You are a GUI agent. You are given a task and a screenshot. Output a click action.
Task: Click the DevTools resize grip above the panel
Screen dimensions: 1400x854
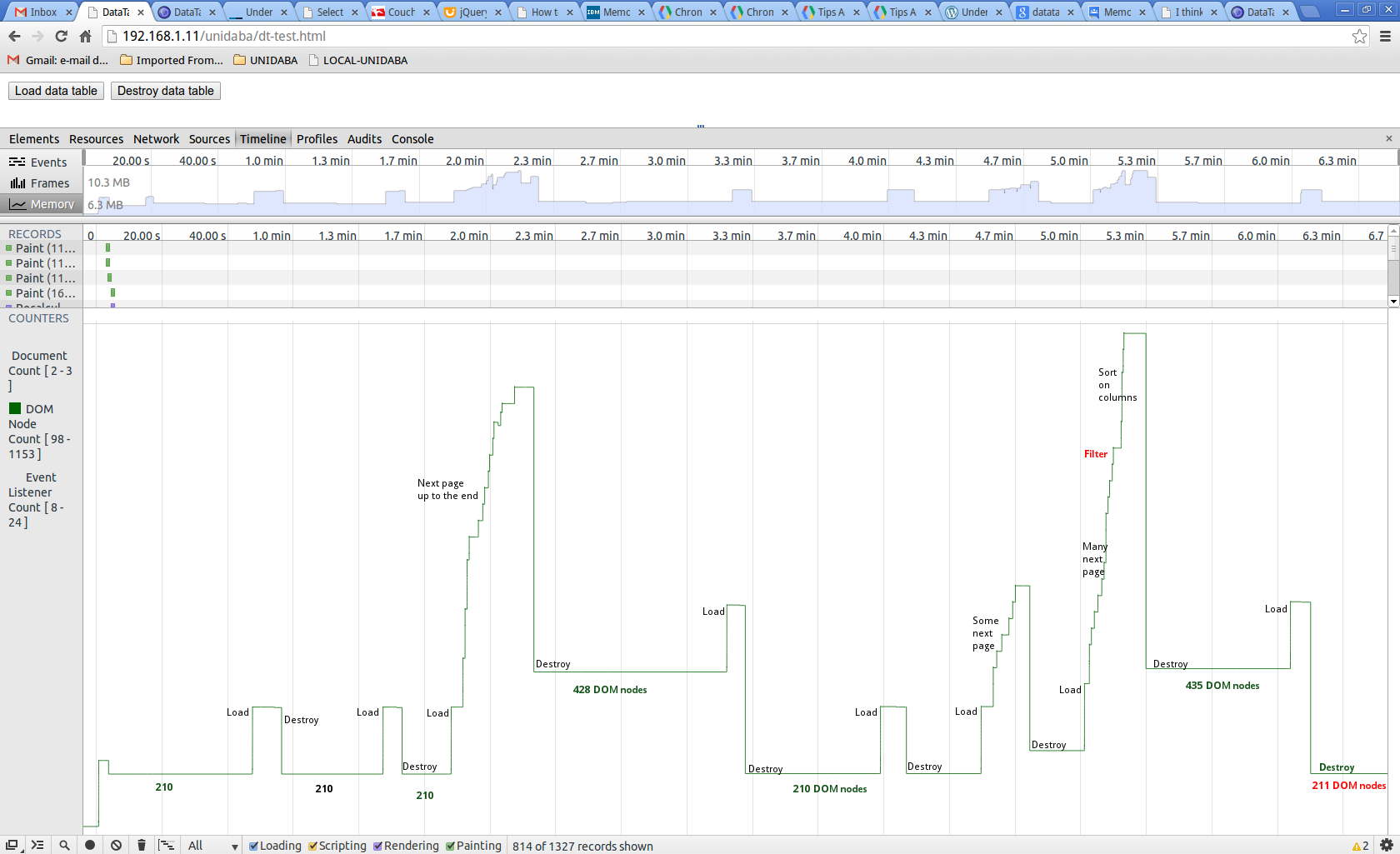tap(701, 127)
